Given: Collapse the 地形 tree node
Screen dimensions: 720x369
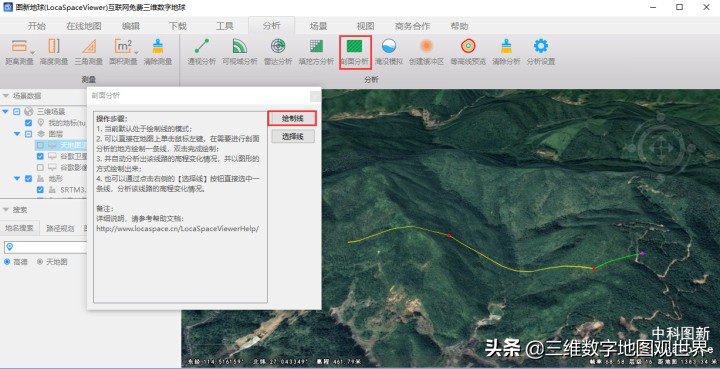Looking at the screenshot, I should click(17, 178).
